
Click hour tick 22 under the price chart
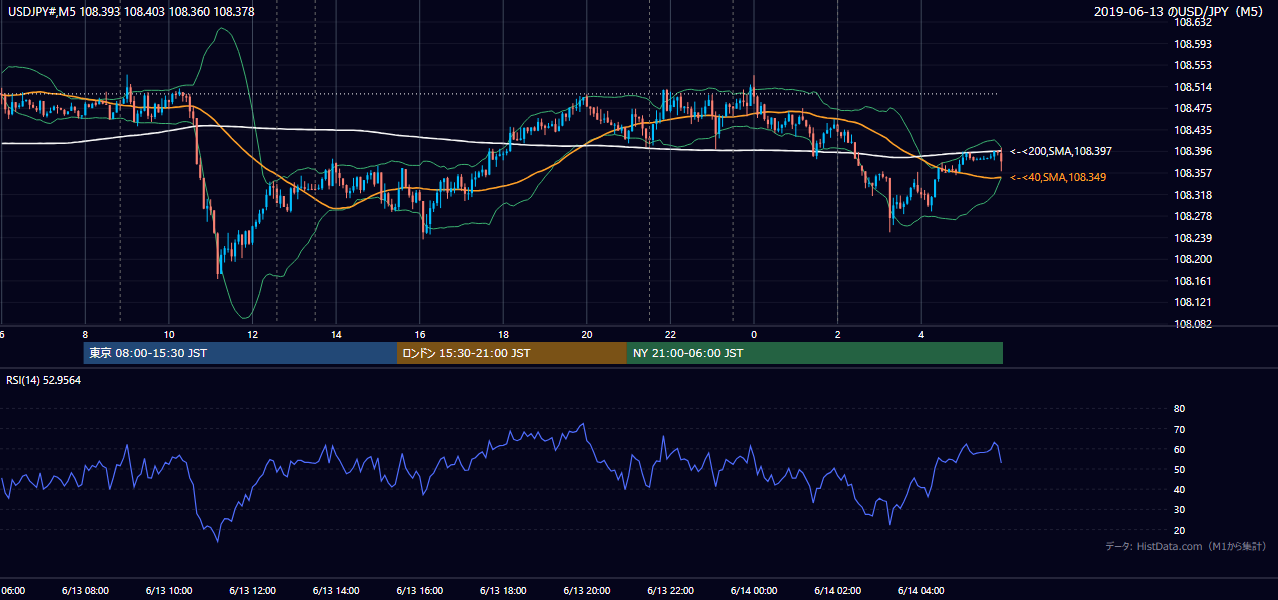pyautogui.click(x=670, y=334)
